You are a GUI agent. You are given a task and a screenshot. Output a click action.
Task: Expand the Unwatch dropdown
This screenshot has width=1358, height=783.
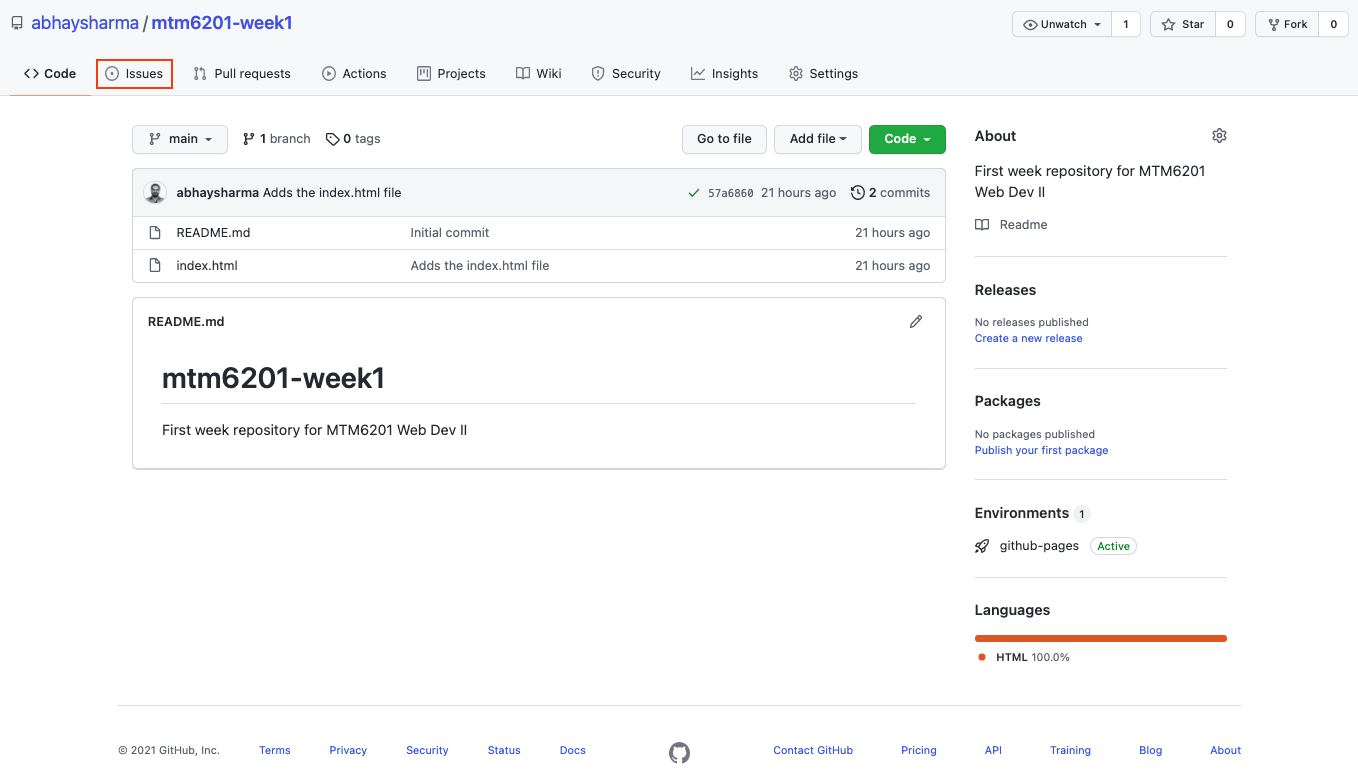[1063, 25]
